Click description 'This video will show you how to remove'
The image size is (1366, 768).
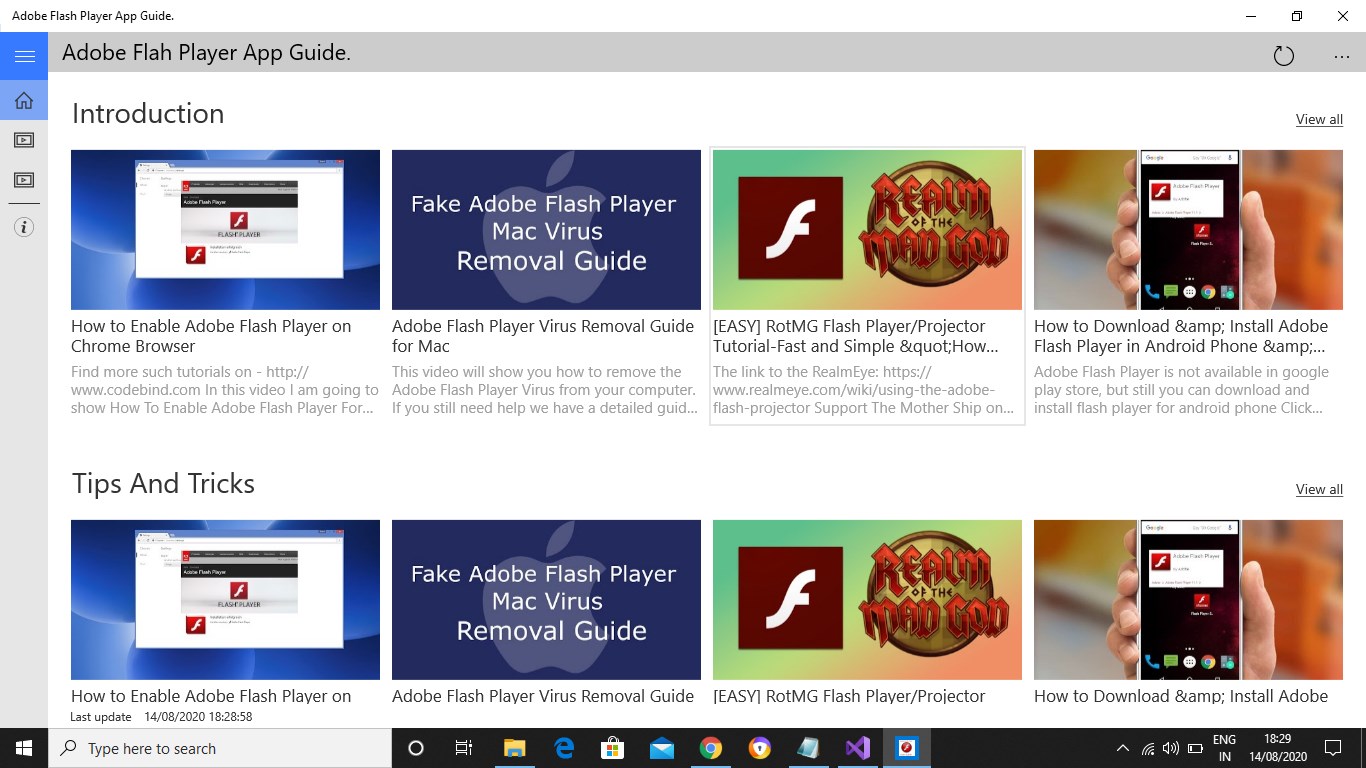click(545, 390)
